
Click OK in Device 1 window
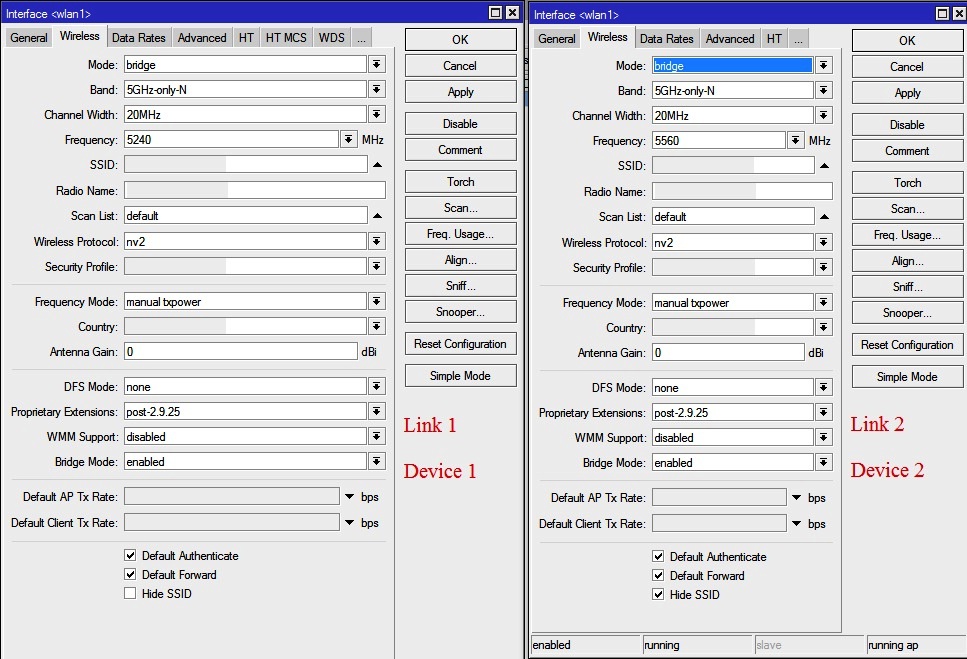pos(460,39)
